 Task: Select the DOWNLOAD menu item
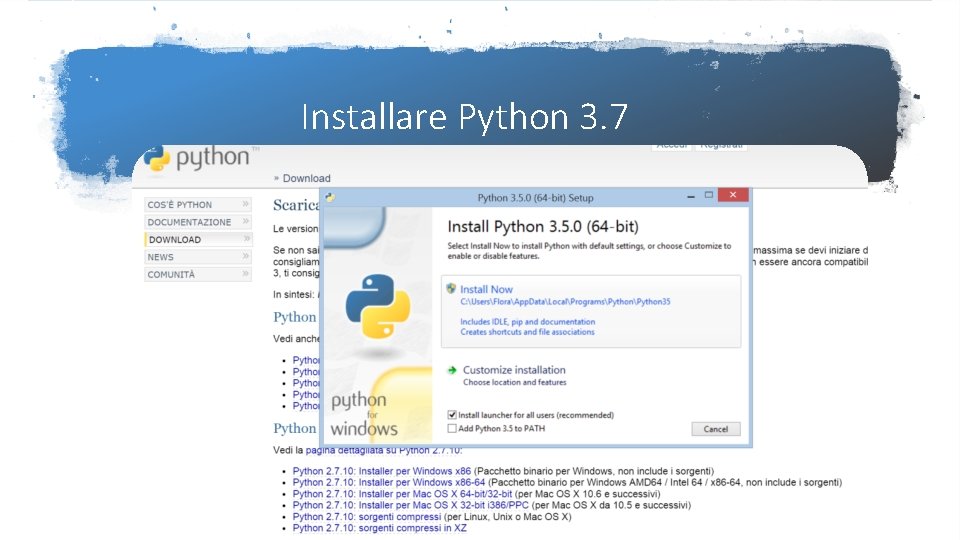click(x=198, y=239)
